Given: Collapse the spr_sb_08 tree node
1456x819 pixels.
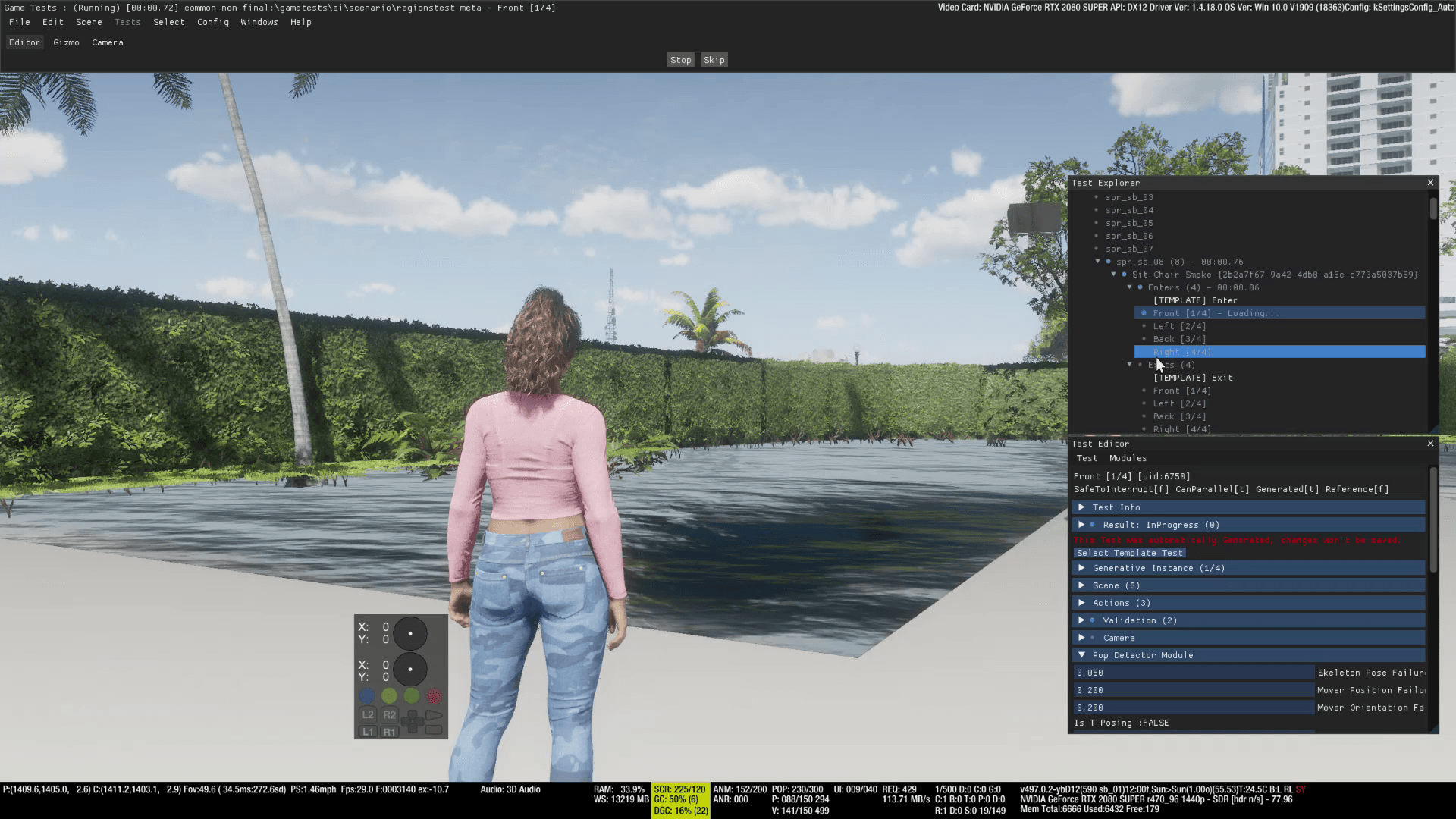Looking at the screenshot, I should pos(1097,262).
